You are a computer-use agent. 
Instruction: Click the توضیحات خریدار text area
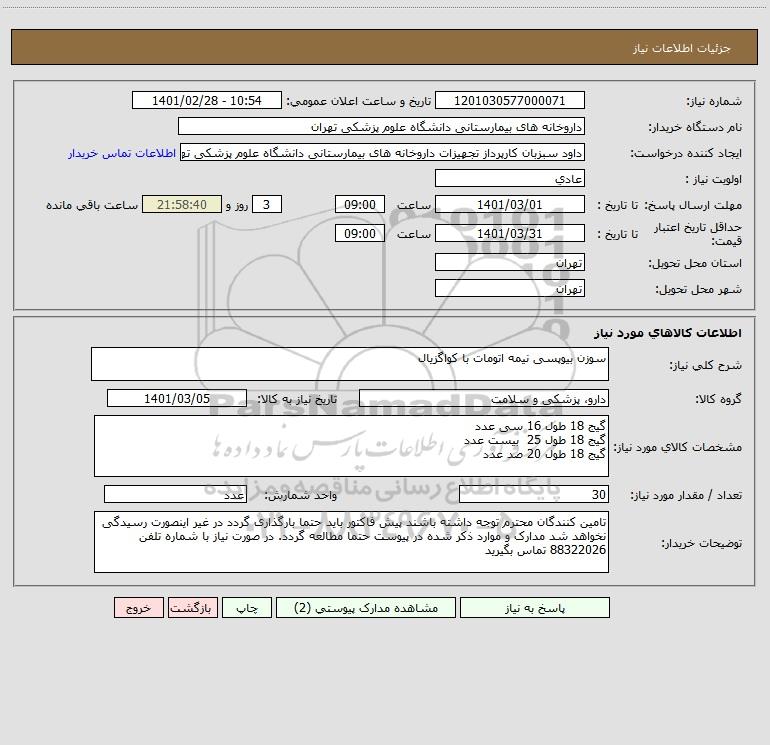[x=351, y=542]
